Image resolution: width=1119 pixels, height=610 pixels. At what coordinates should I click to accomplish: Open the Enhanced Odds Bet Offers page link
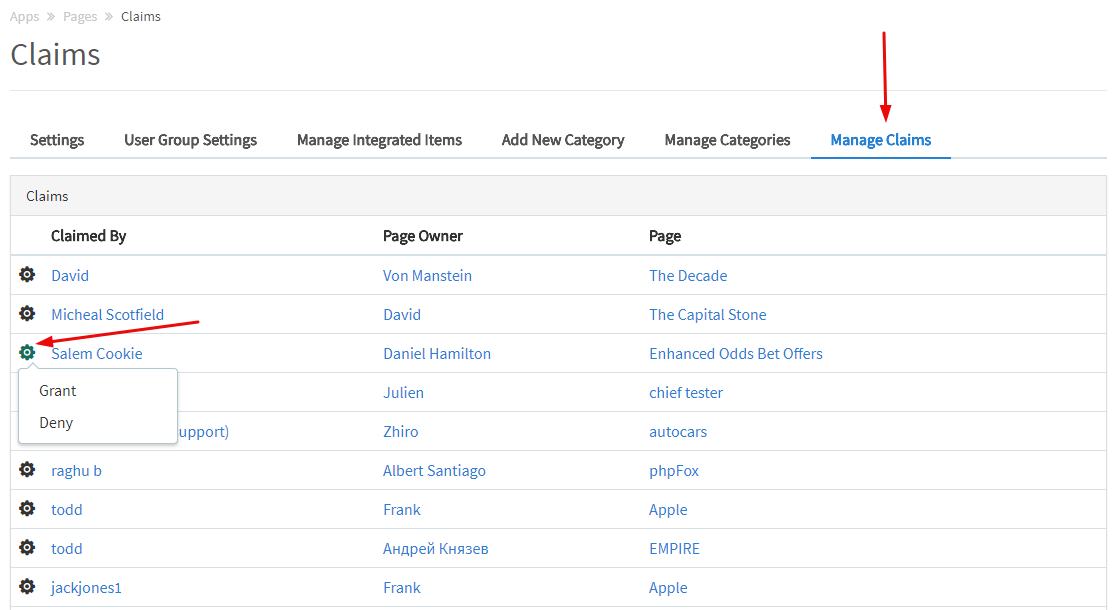point(735,353)
